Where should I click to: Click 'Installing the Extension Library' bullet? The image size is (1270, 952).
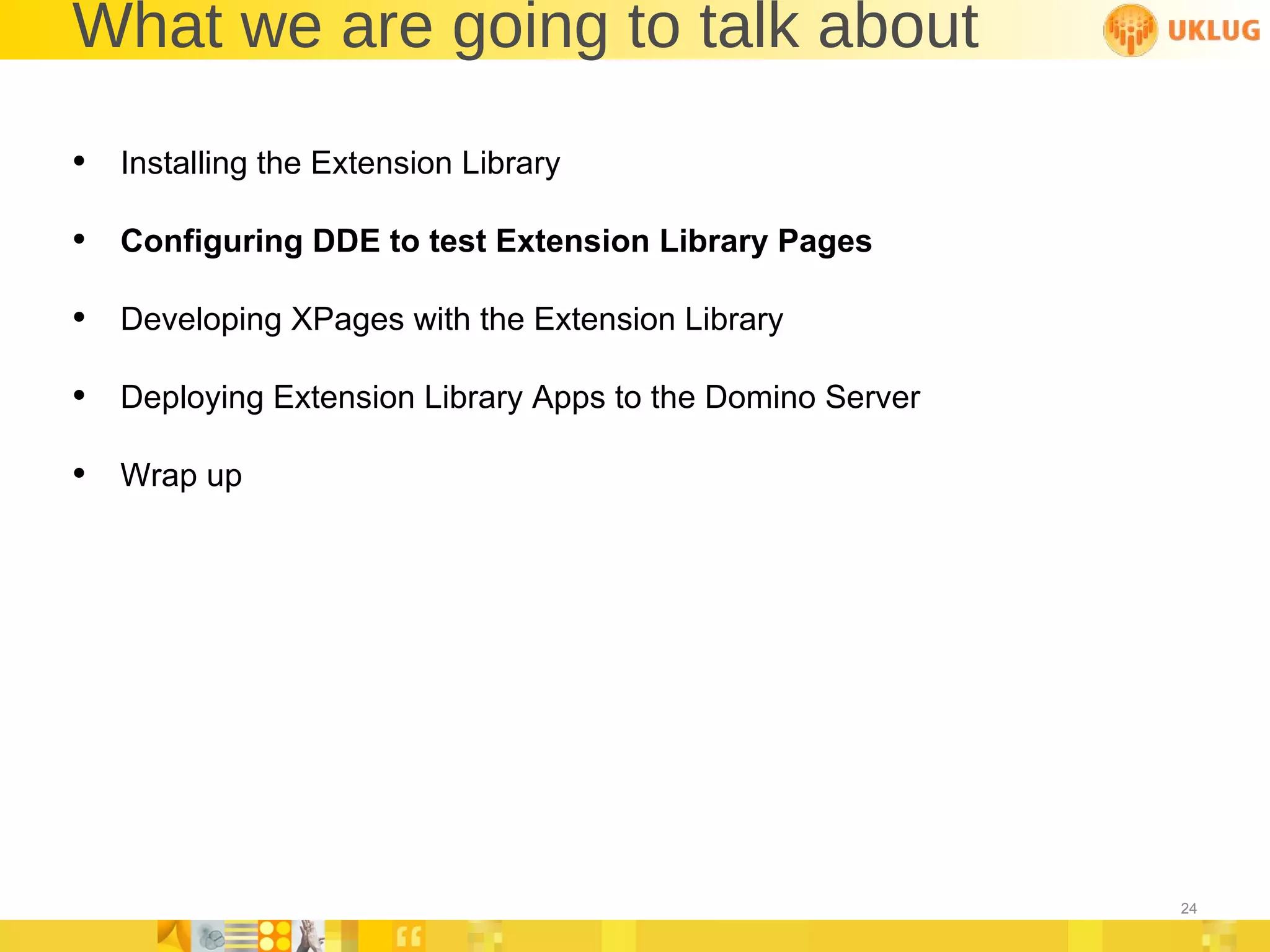(x=340, y=164)
